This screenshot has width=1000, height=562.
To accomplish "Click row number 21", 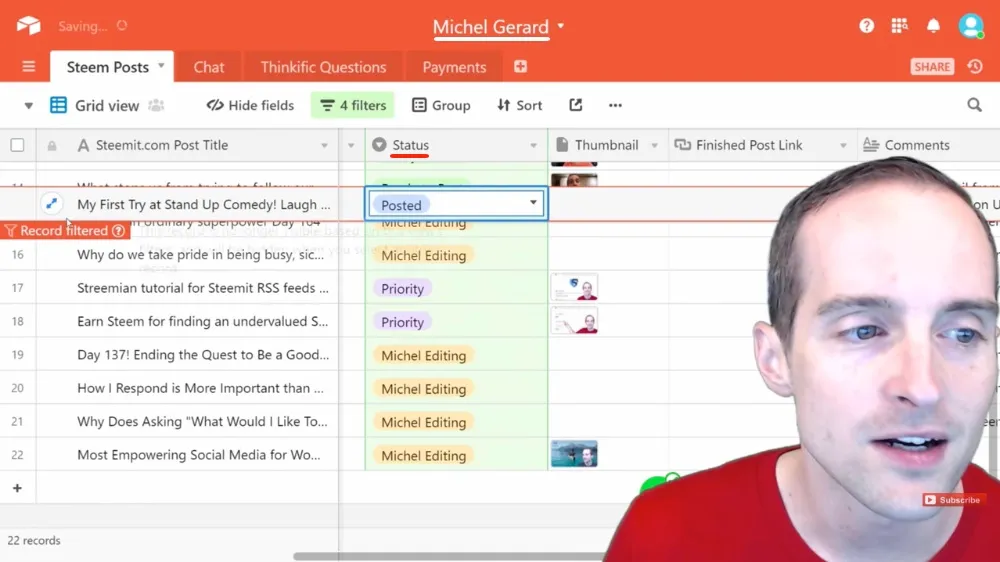I will coord(17,421).
